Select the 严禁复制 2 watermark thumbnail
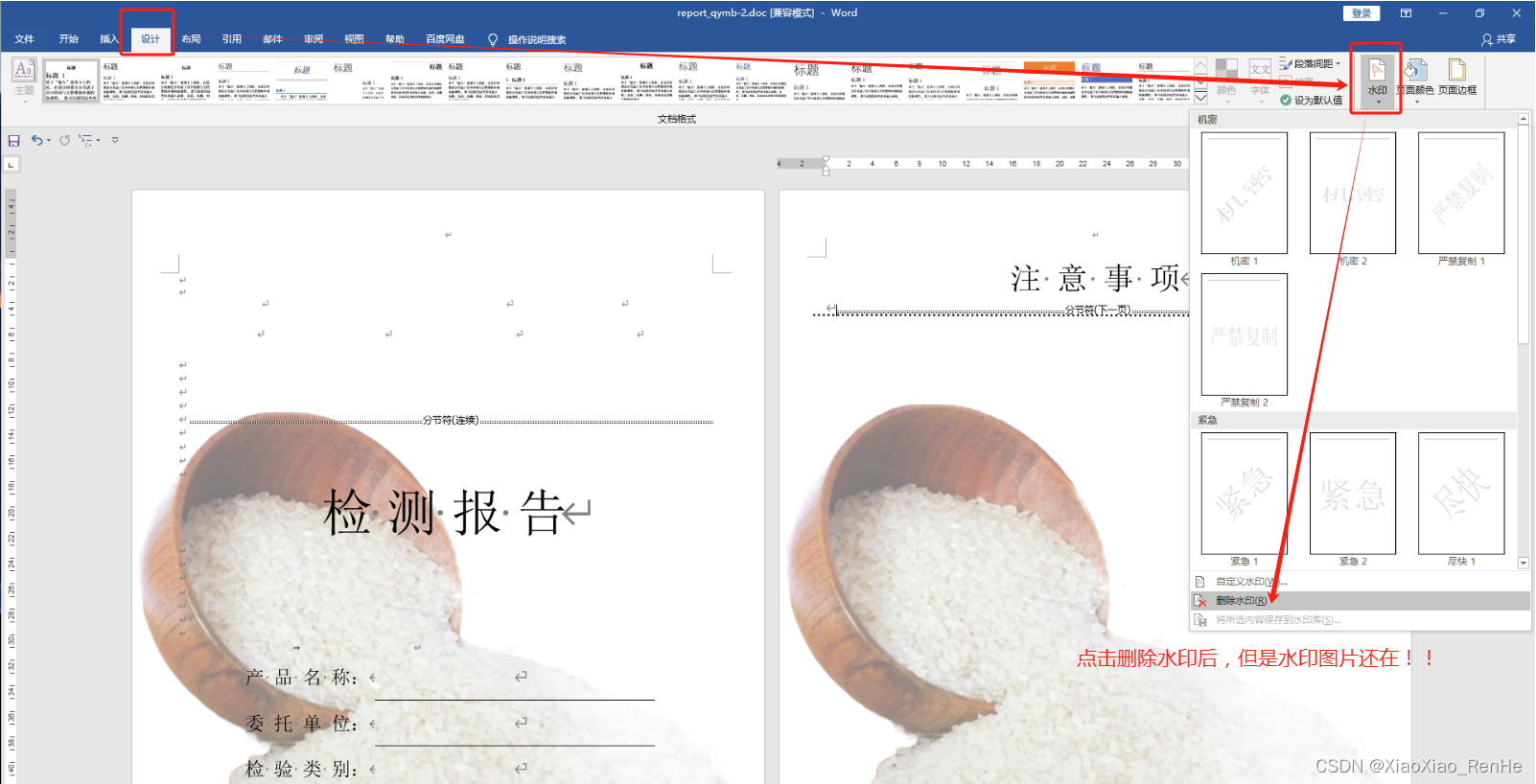Image resolution: width=1536 pixels, height=784 pixels. click(1245, 334)
